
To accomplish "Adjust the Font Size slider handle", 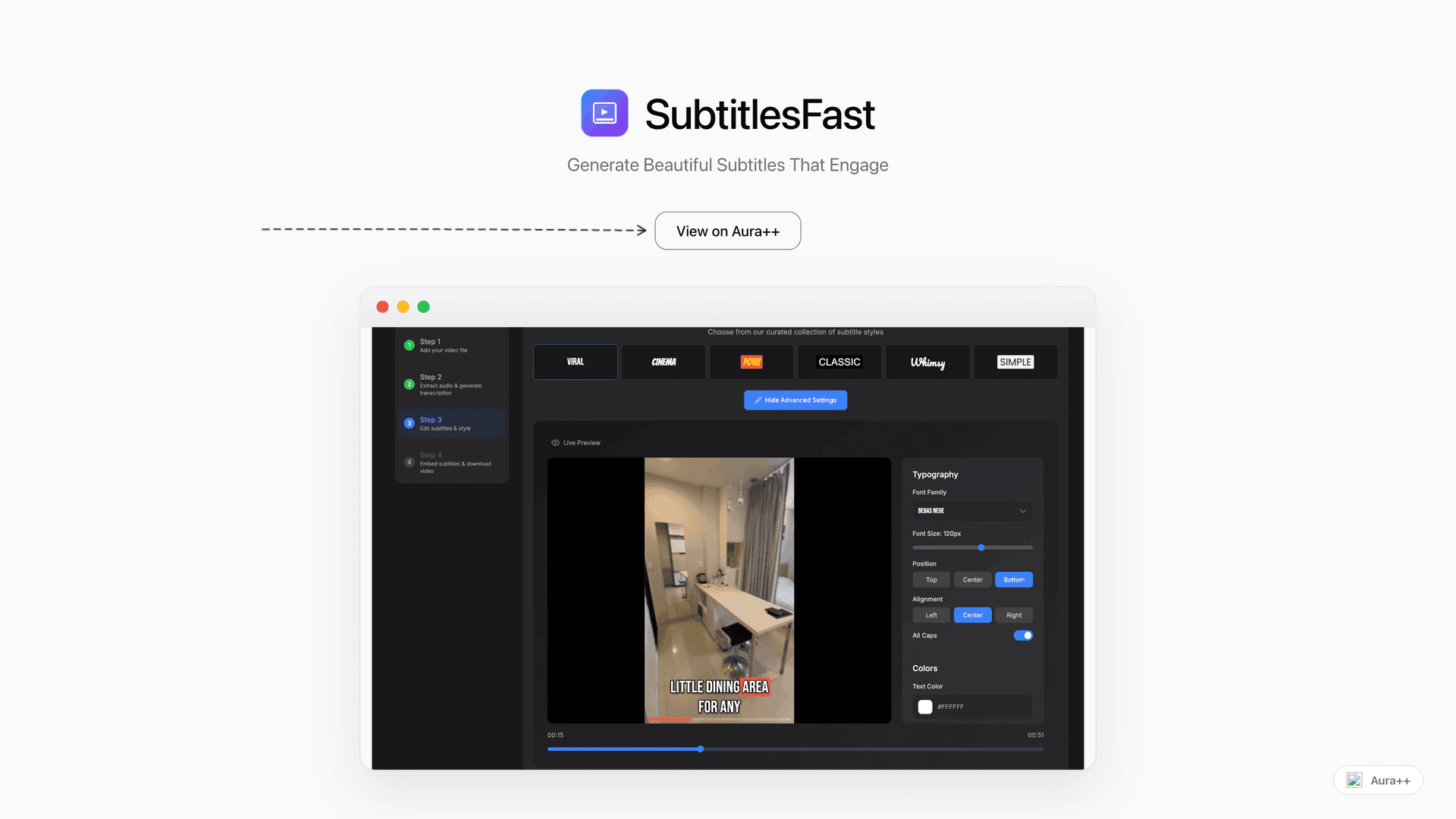I will click(x=981, y=548).
